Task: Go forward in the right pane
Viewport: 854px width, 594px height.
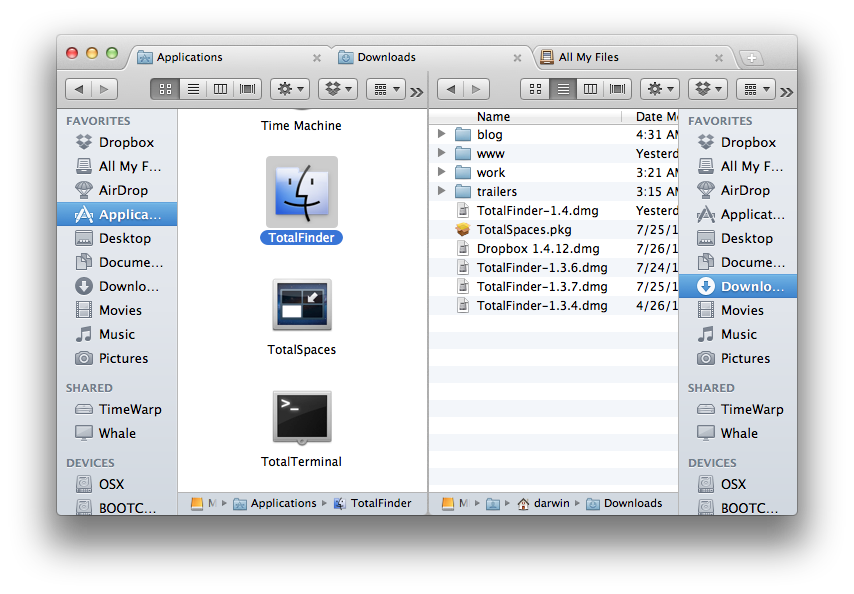Action: pyautogui.click(x=477, y=89)
